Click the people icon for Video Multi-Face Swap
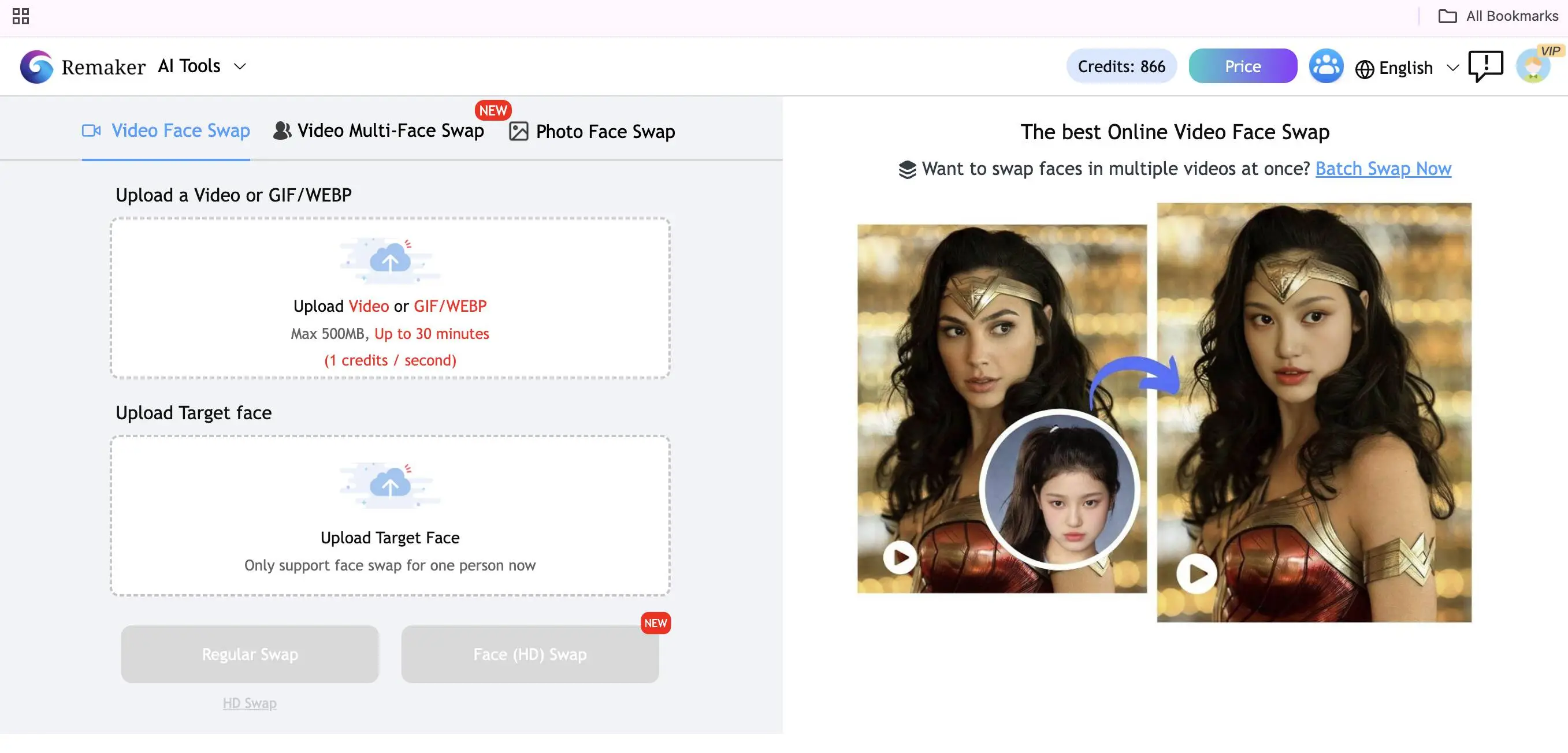The height and width of the screenshot is (753, 1568). click(x=282, y=130)
